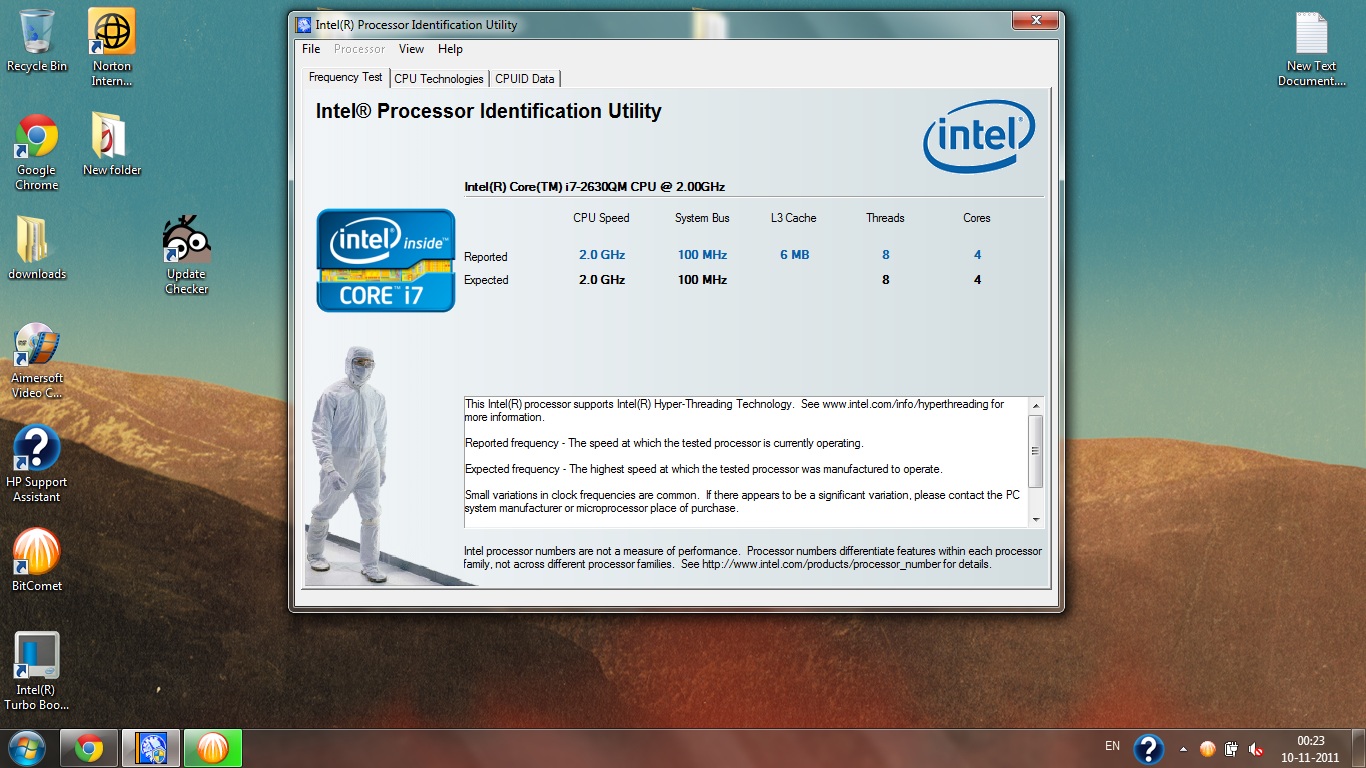
Task: Click the L3 Cache column header
Action: tap(794, 218)
